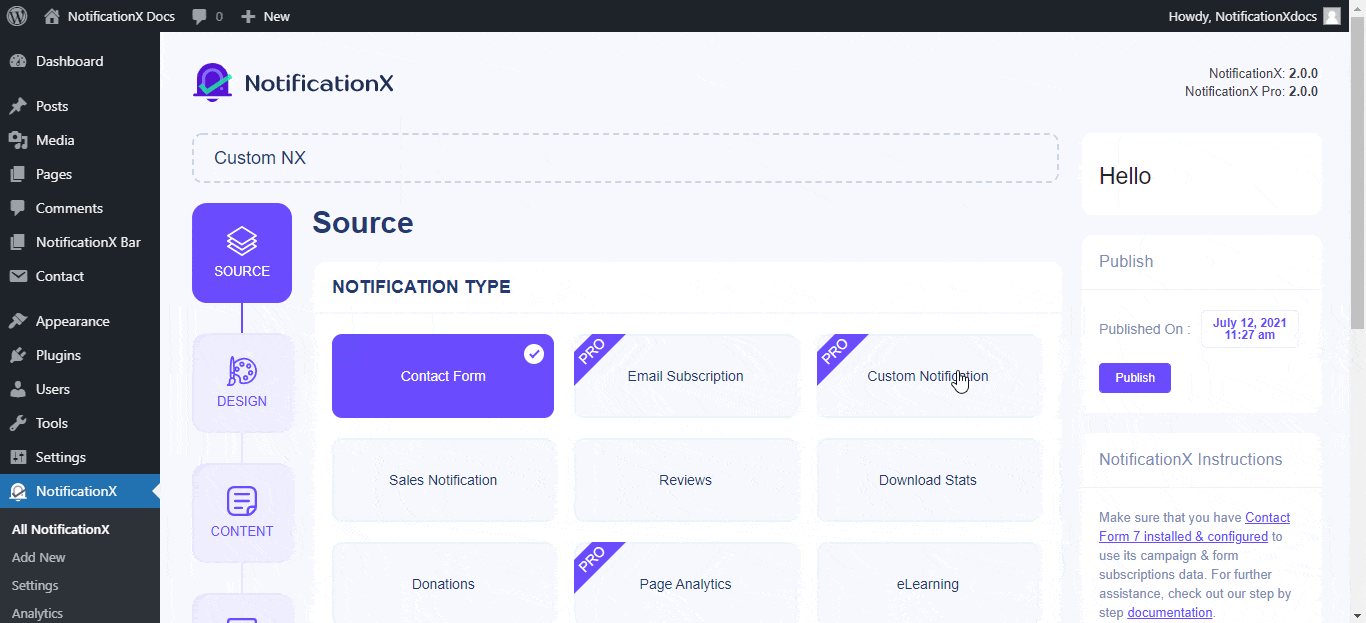Image resolution: width=1366 pixels, height=623 pixels.
Task: Select Sales Notification type
Action: [443, 480]
